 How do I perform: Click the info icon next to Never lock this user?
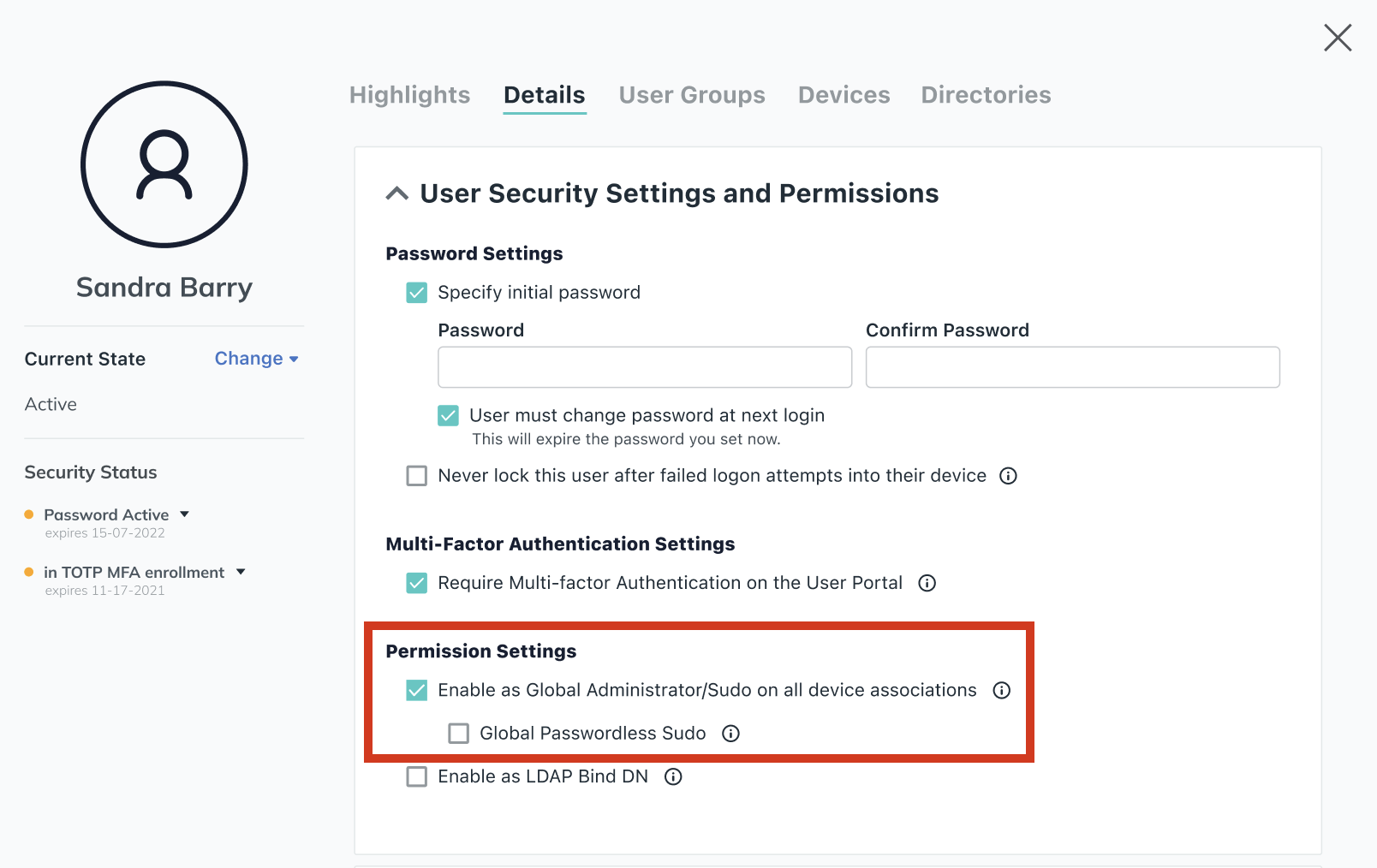[x=1009, y=476]
